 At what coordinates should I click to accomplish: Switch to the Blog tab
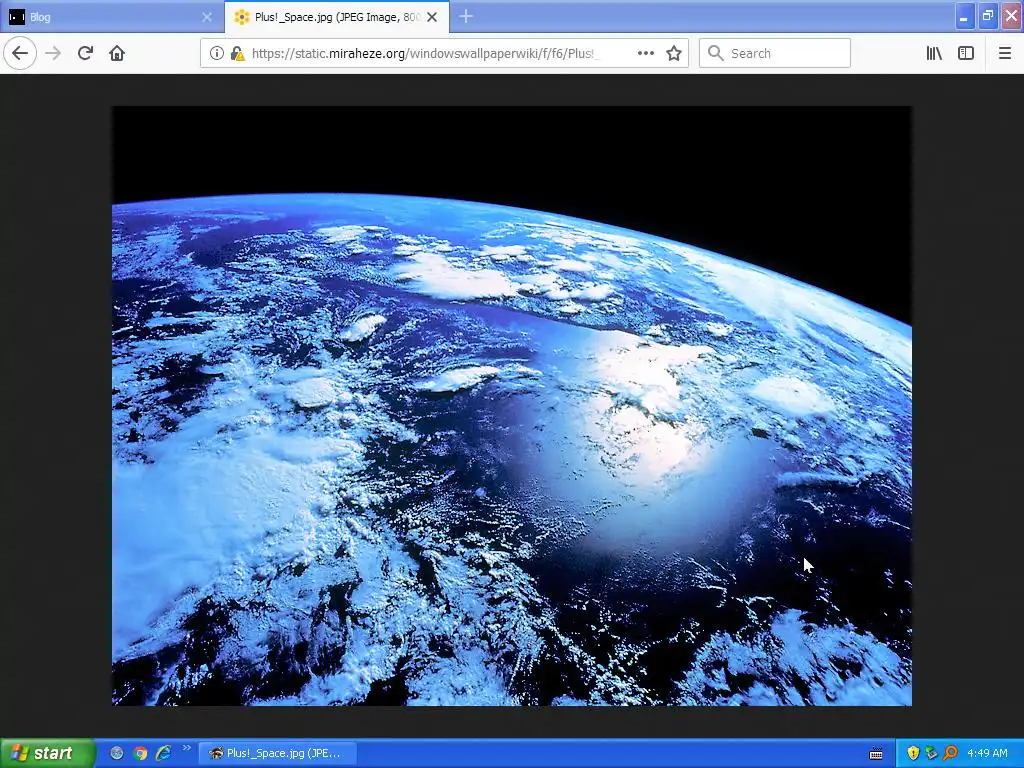(111, 17)
